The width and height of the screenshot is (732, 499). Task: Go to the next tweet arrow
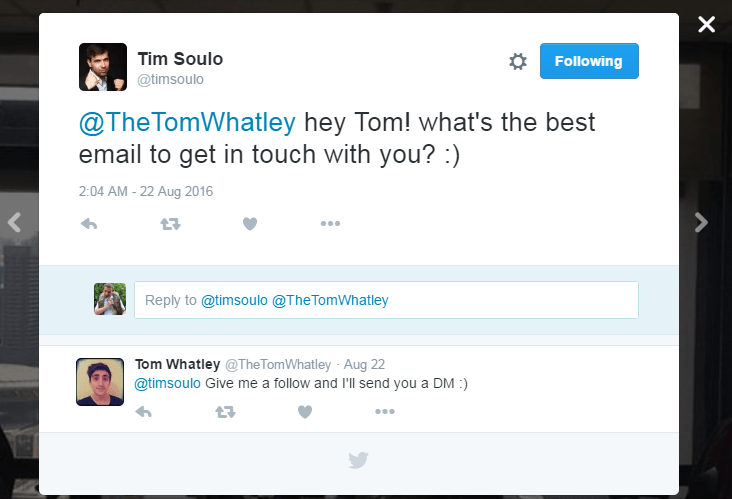[x=701, y=223]
